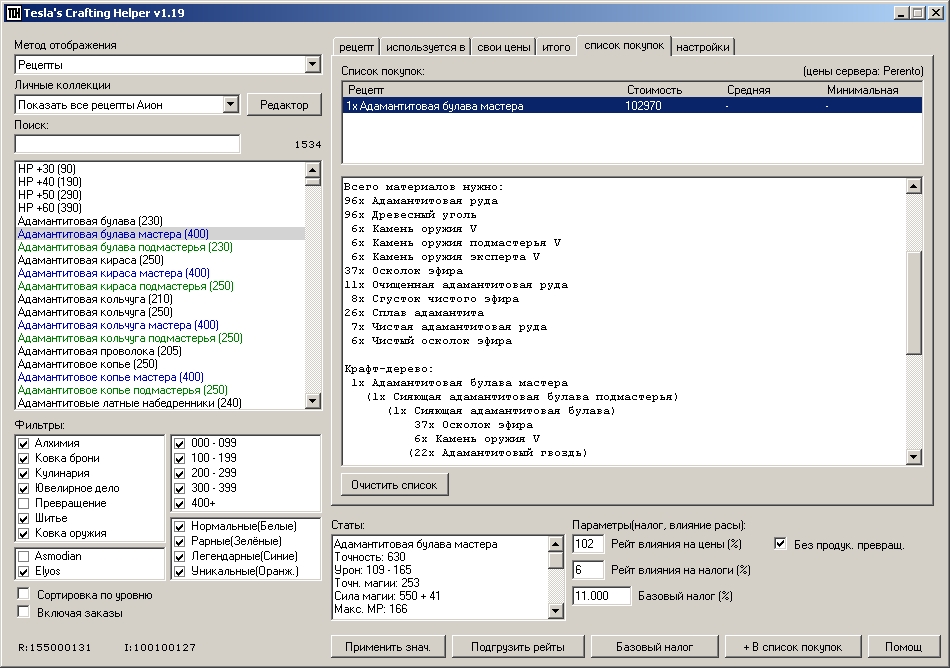Toggle the 000 - 099 level checkbox

click(x=179, y=443)
